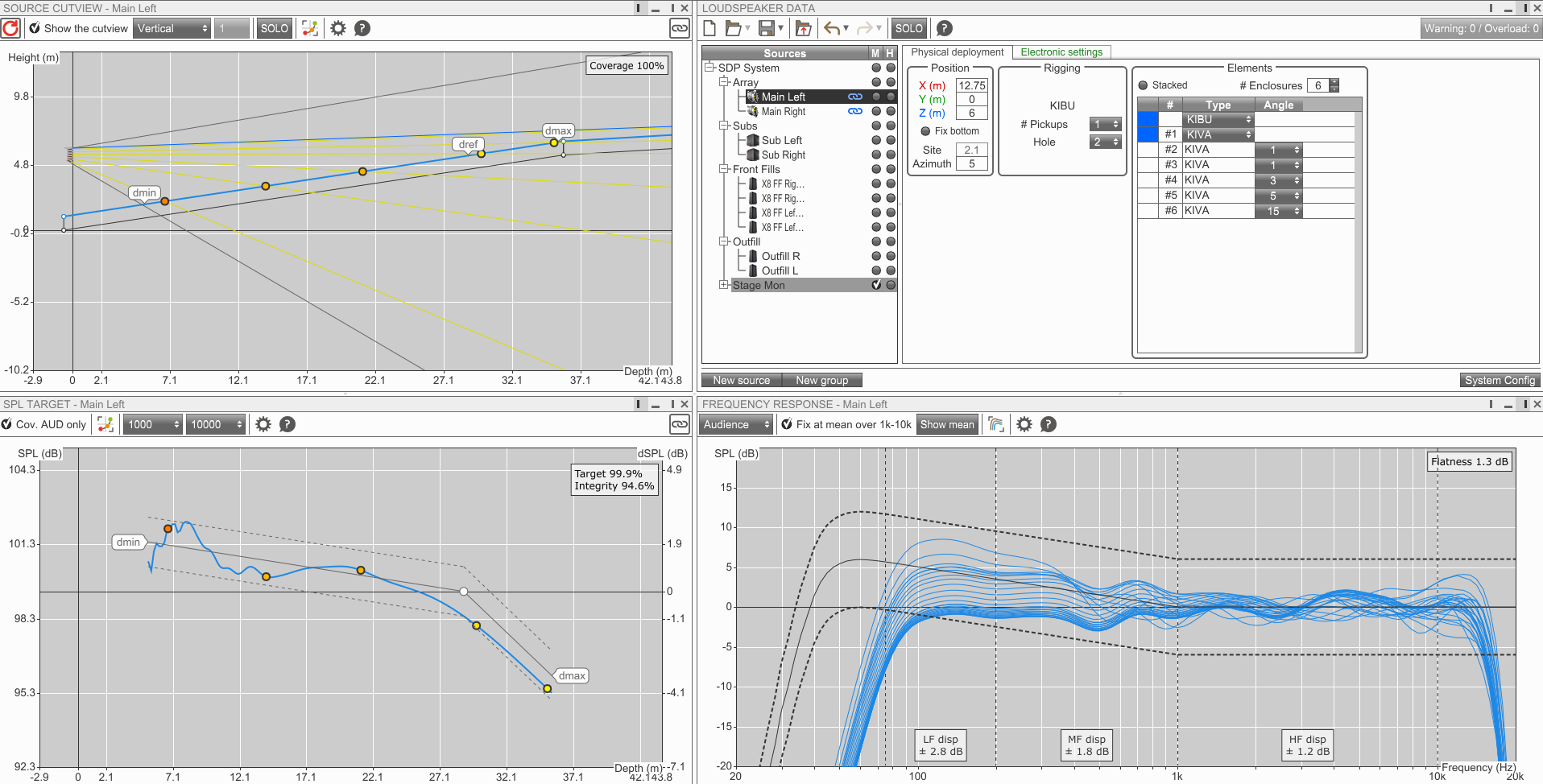This screenshot has width=1543, height=784.
Task: Open help for Source Cutview panel
Action: click(x=362, y=28)
